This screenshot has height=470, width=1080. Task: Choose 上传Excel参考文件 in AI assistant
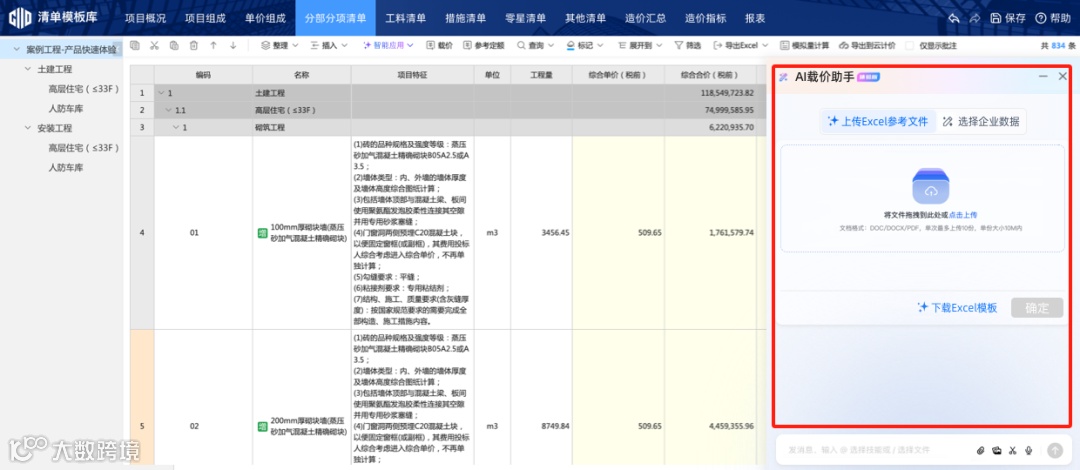(x=878, y=121)
